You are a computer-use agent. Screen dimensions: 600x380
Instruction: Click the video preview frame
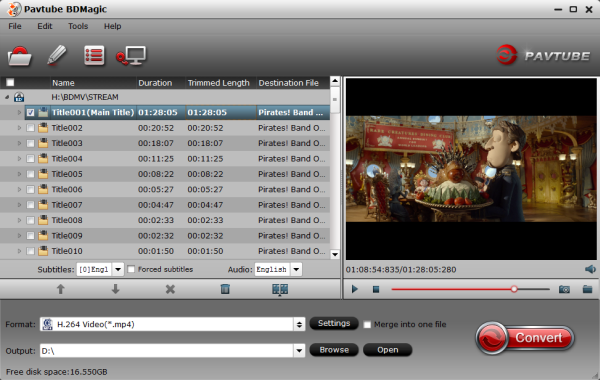tap(471, 169)
